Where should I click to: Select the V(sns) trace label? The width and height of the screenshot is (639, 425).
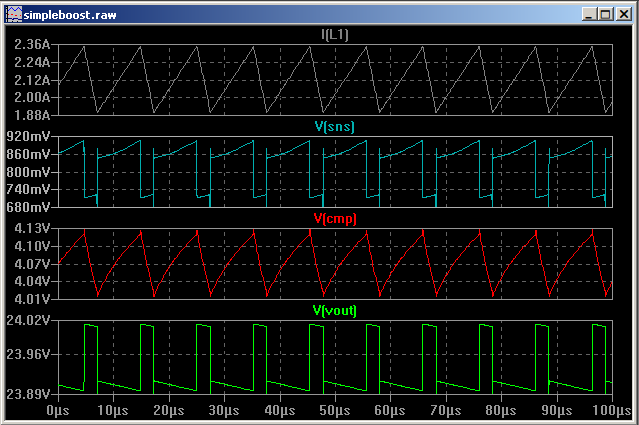(x=335, y=127)
